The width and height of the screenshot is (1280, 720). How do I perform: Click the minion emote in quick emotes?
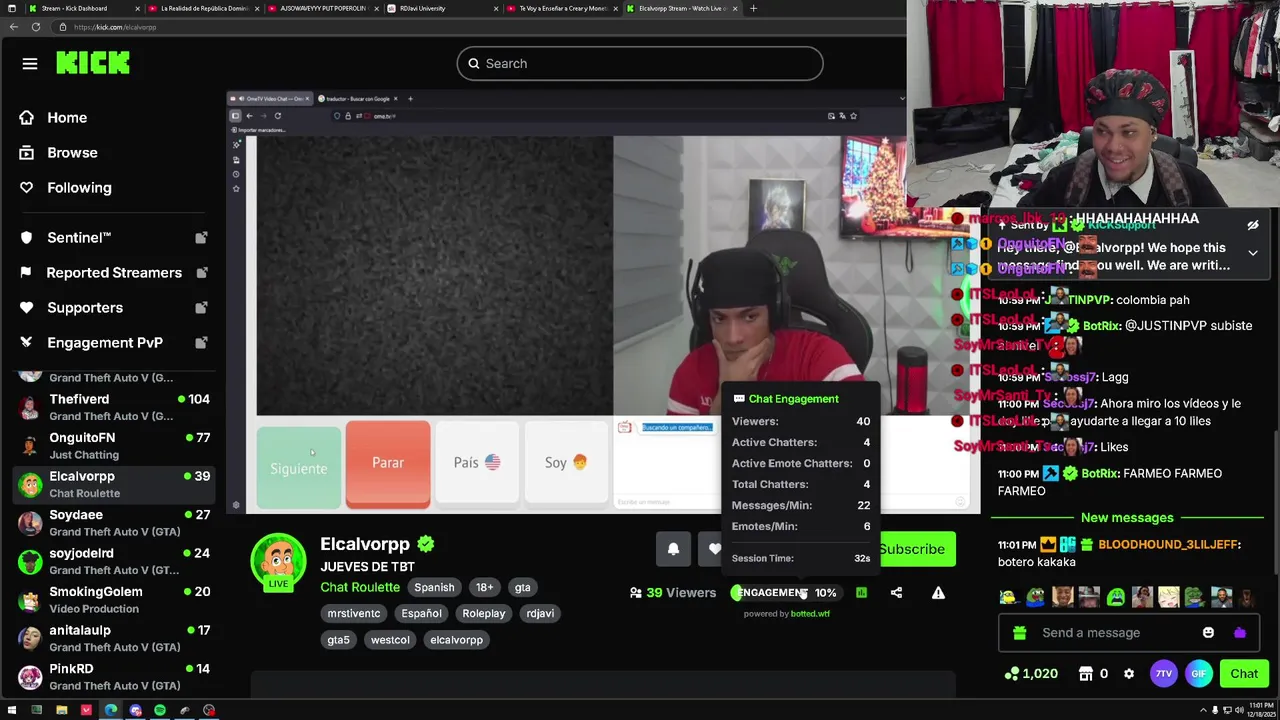1008,598
